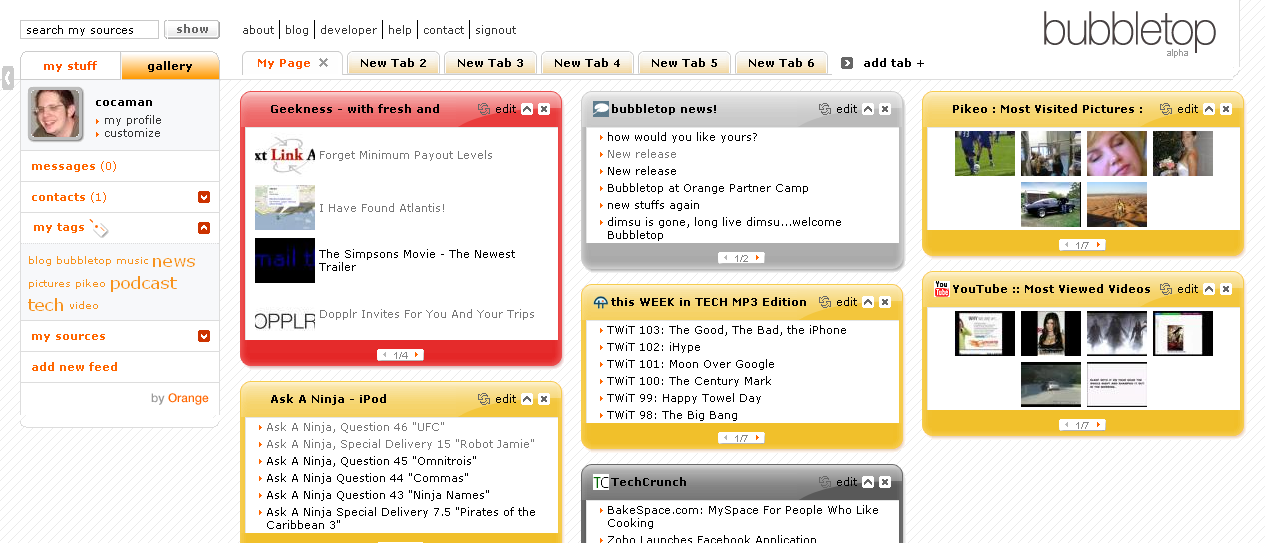Open the add new feed link

[x=75, y=367]
